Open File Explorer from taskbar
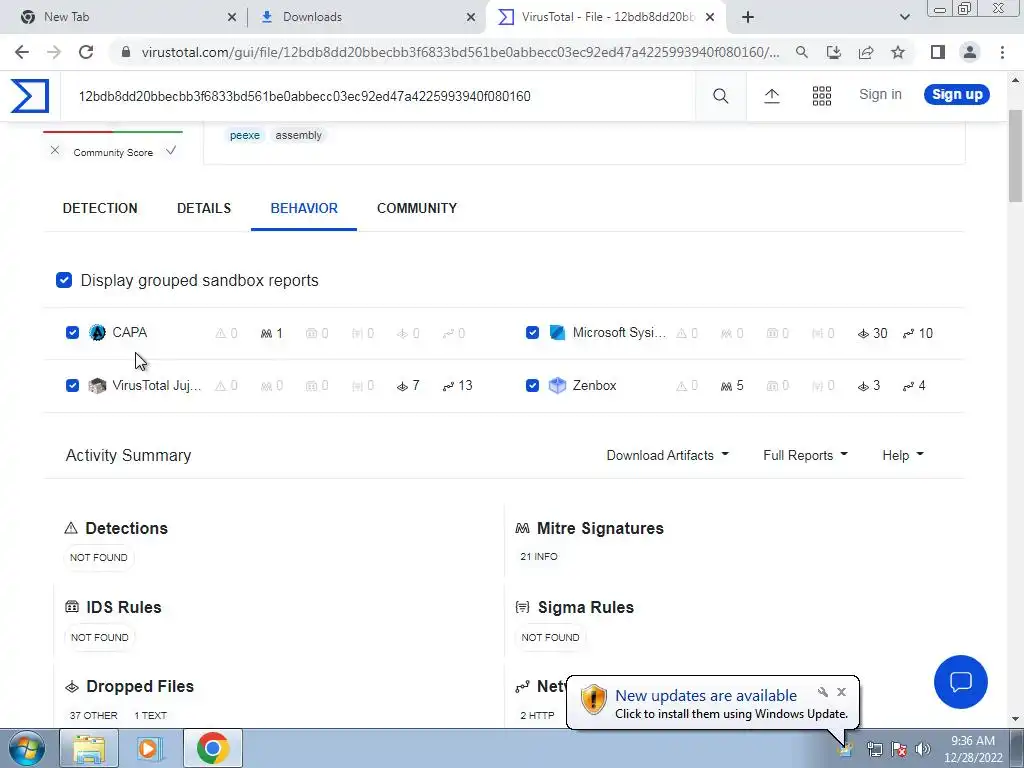Screen dimensions: 1024x768 click(89, 748)
